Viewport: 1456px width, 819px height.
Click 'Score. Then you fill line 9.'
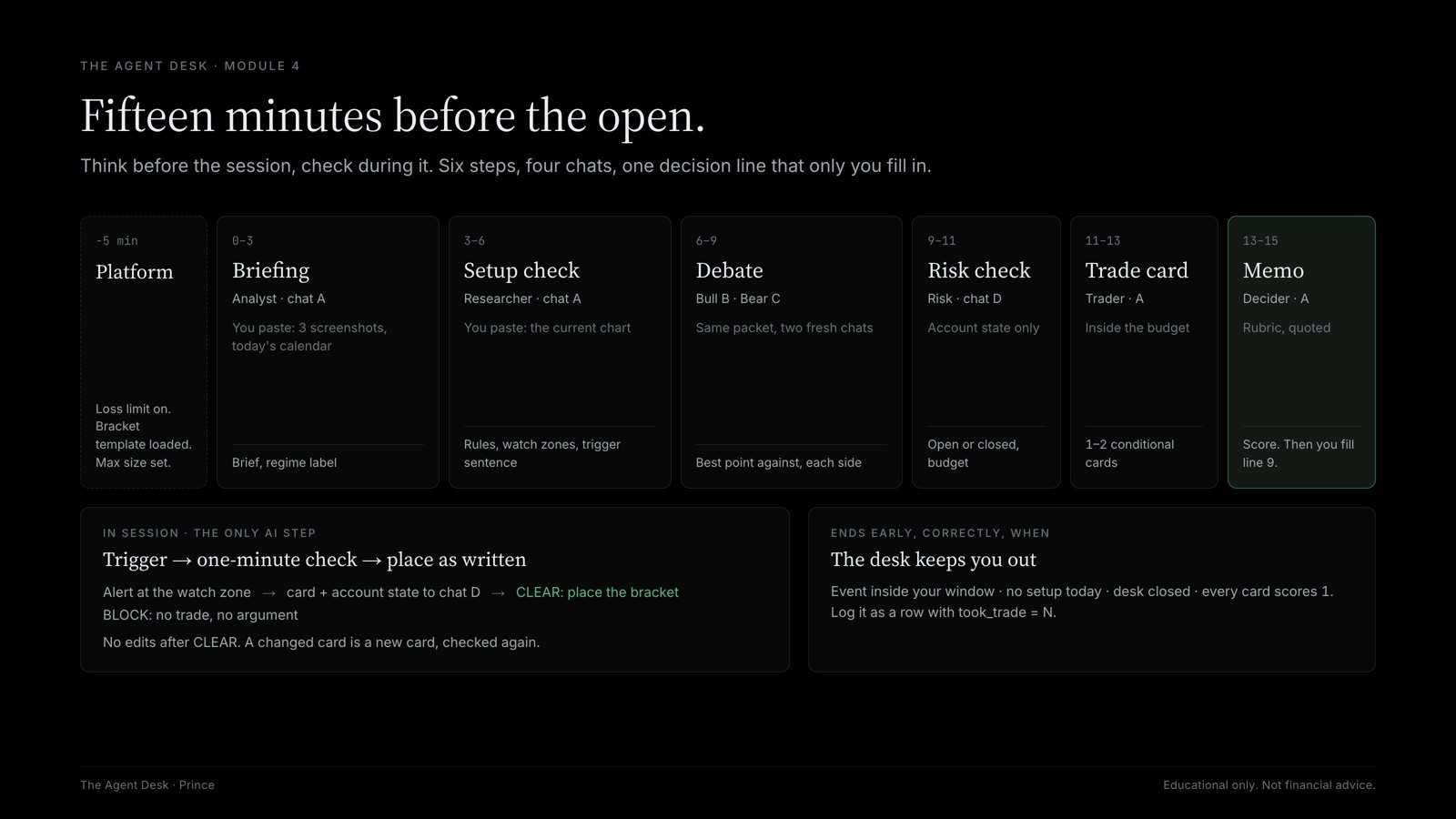tap(1299, 453)
